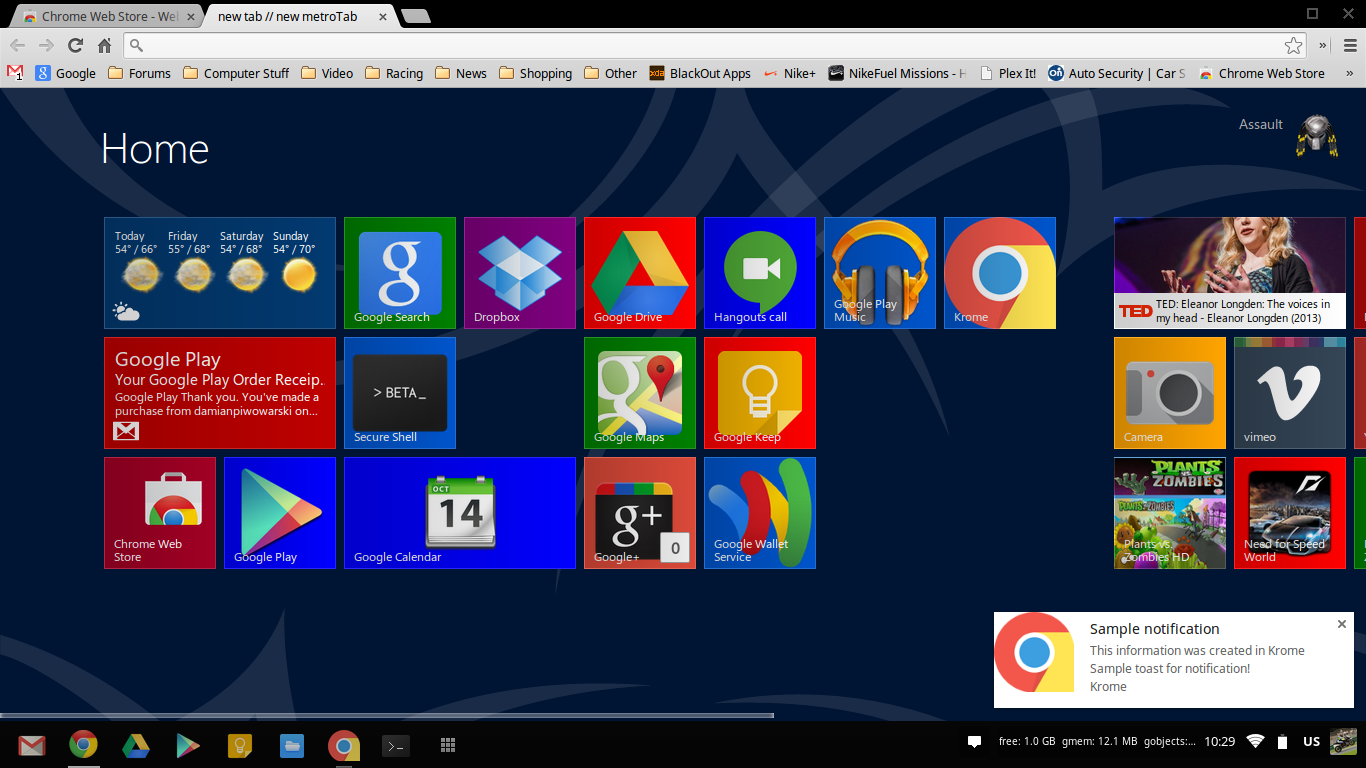1366x768 pixels.
Task: Expand the Computer Stuff bookmark folder
Action: 236,73
